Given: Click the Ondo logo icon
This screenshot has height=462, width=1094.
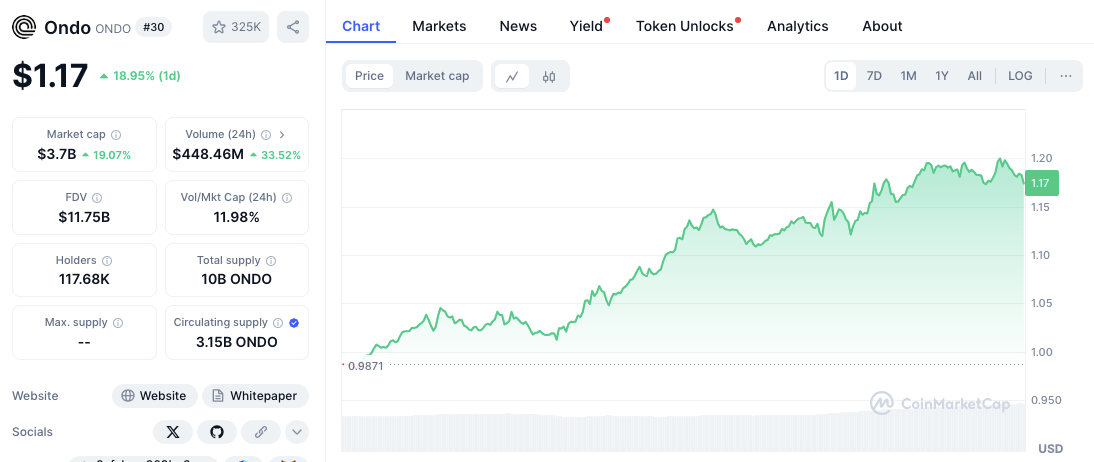Looking at the screenshot, I should 24,27.
